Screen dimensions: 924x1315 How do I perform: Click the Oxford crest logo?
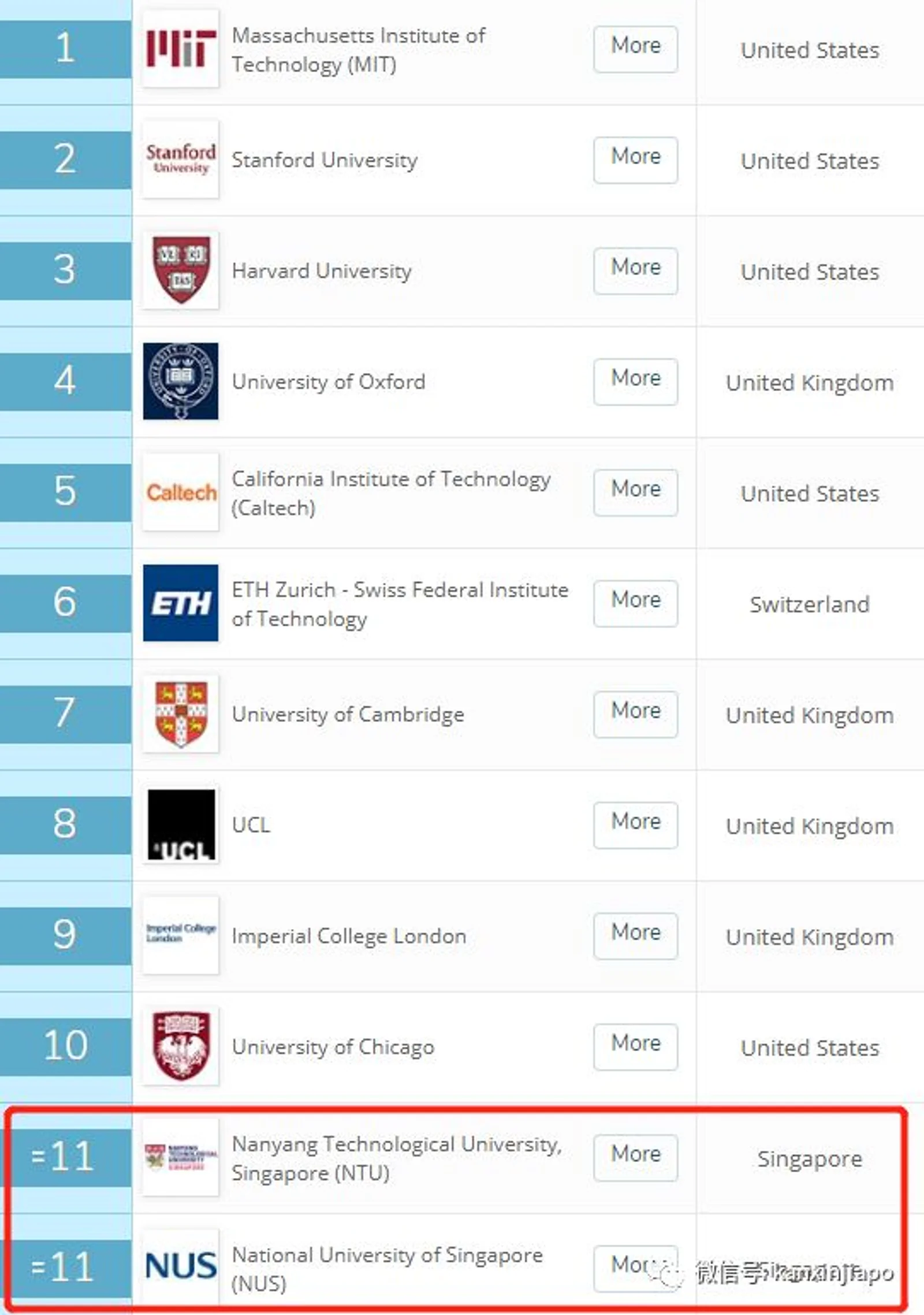coord(181,381)
